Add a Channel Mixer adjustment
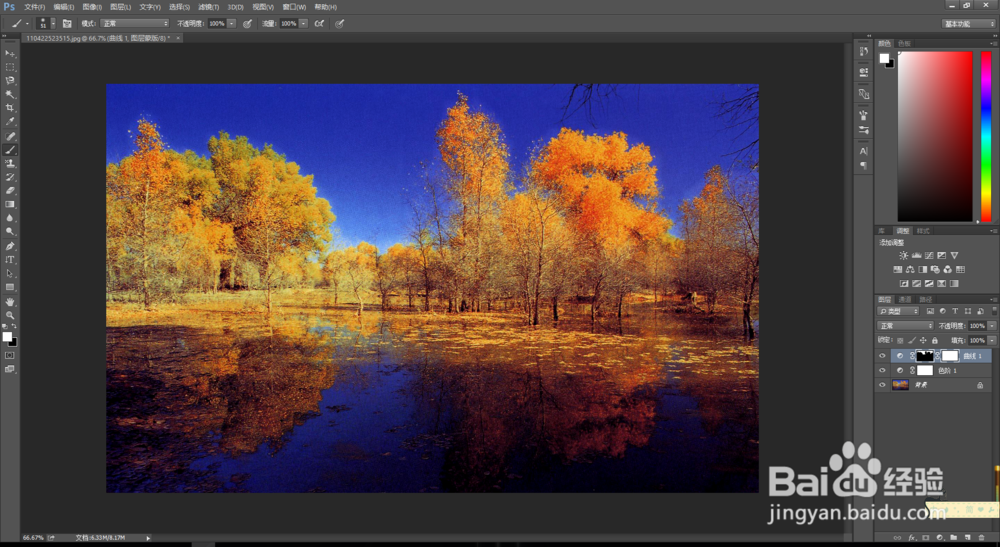 pos(948,270)
